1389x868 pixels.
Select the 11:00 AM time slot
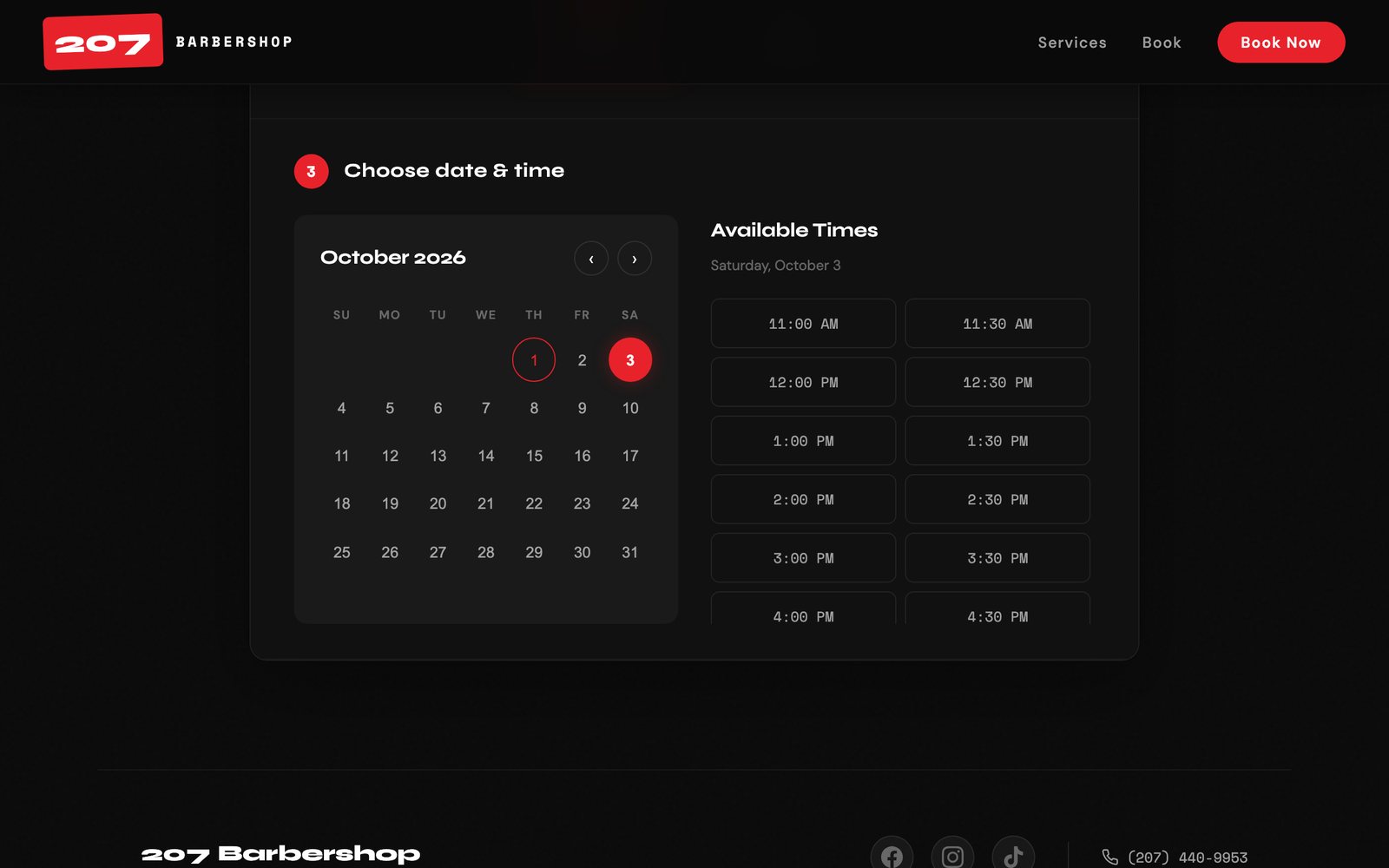[803, 324]
